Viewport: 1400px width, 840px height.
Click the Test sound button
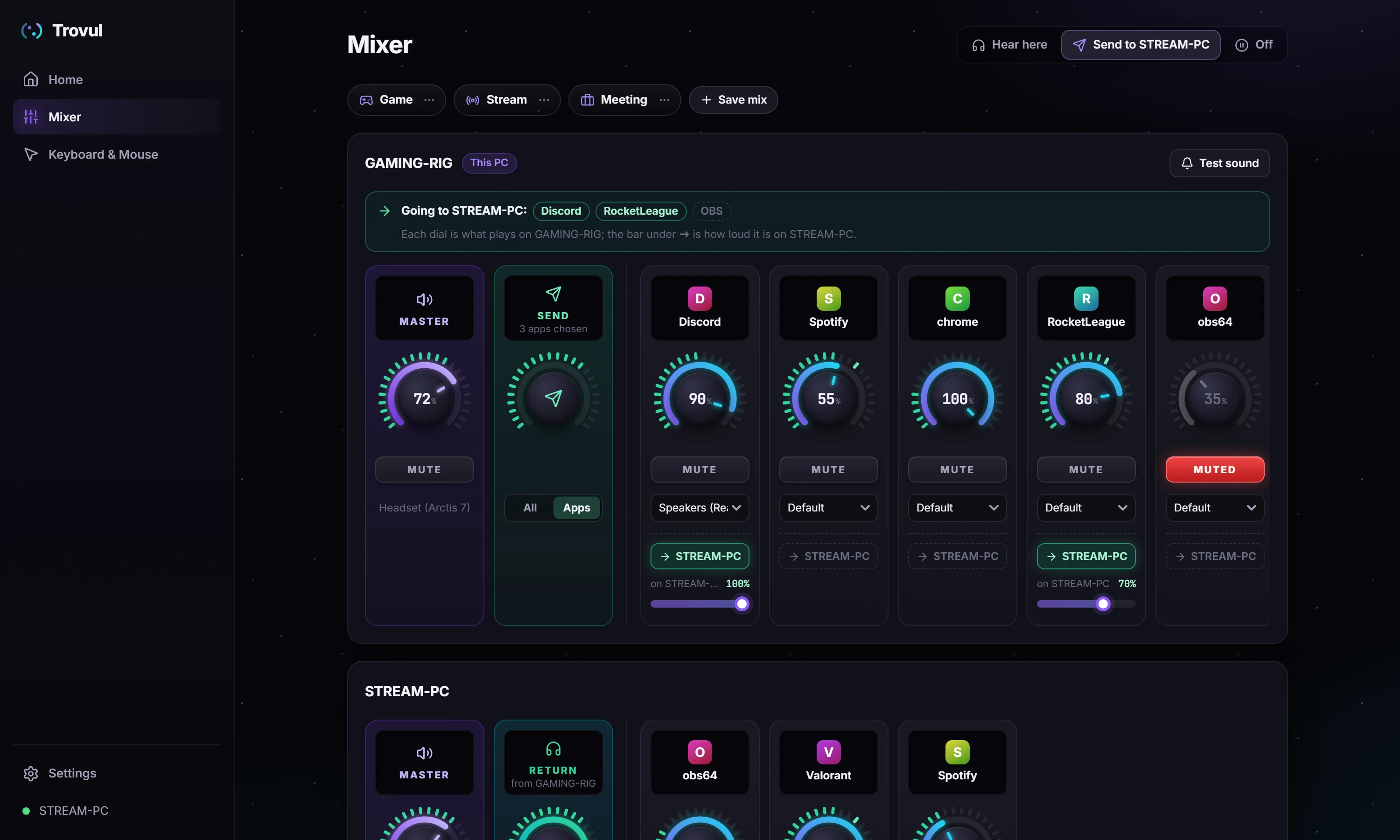1219,163
